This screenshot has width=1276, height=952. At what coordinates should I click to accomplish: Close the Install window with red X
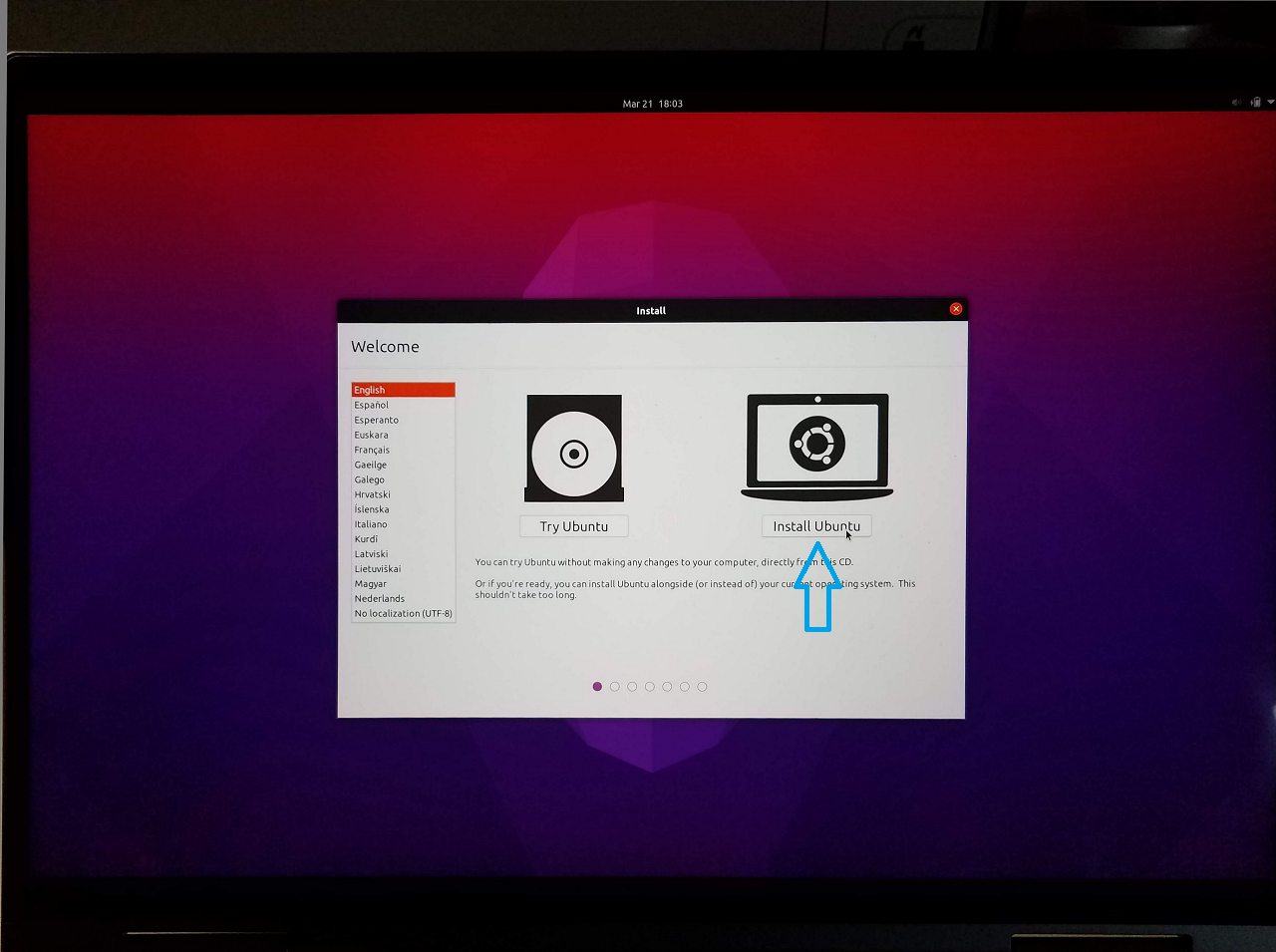(955, 309)
